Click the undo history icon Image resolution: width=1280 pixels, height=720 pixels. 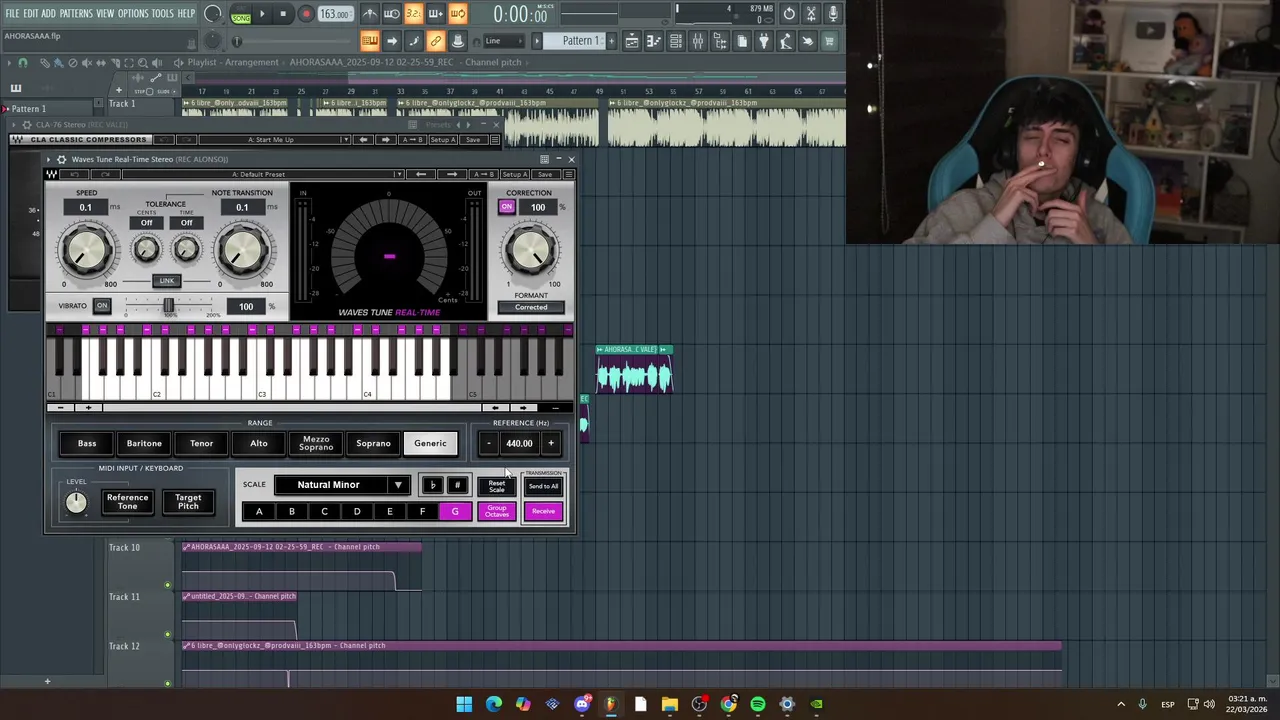[789, 14]
